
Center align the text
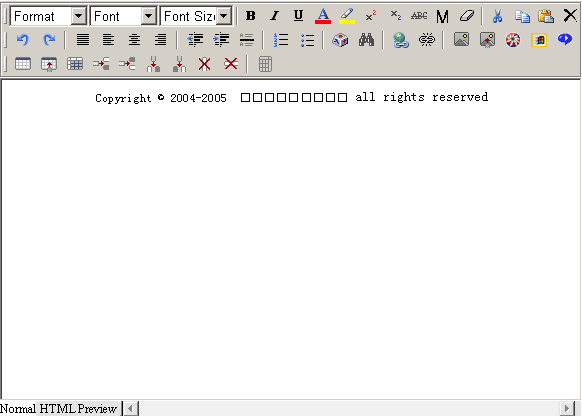click(x=134, y=40)
